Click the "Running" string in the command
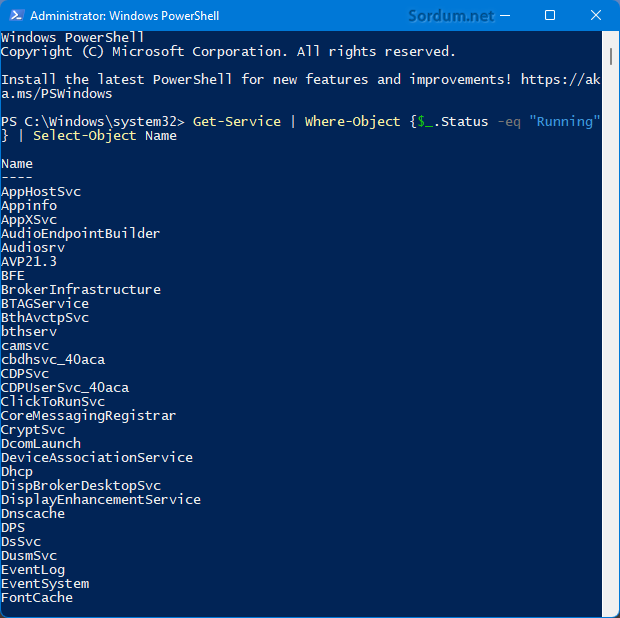The width and height of the screenshot is (620, 618). (565, 121)
